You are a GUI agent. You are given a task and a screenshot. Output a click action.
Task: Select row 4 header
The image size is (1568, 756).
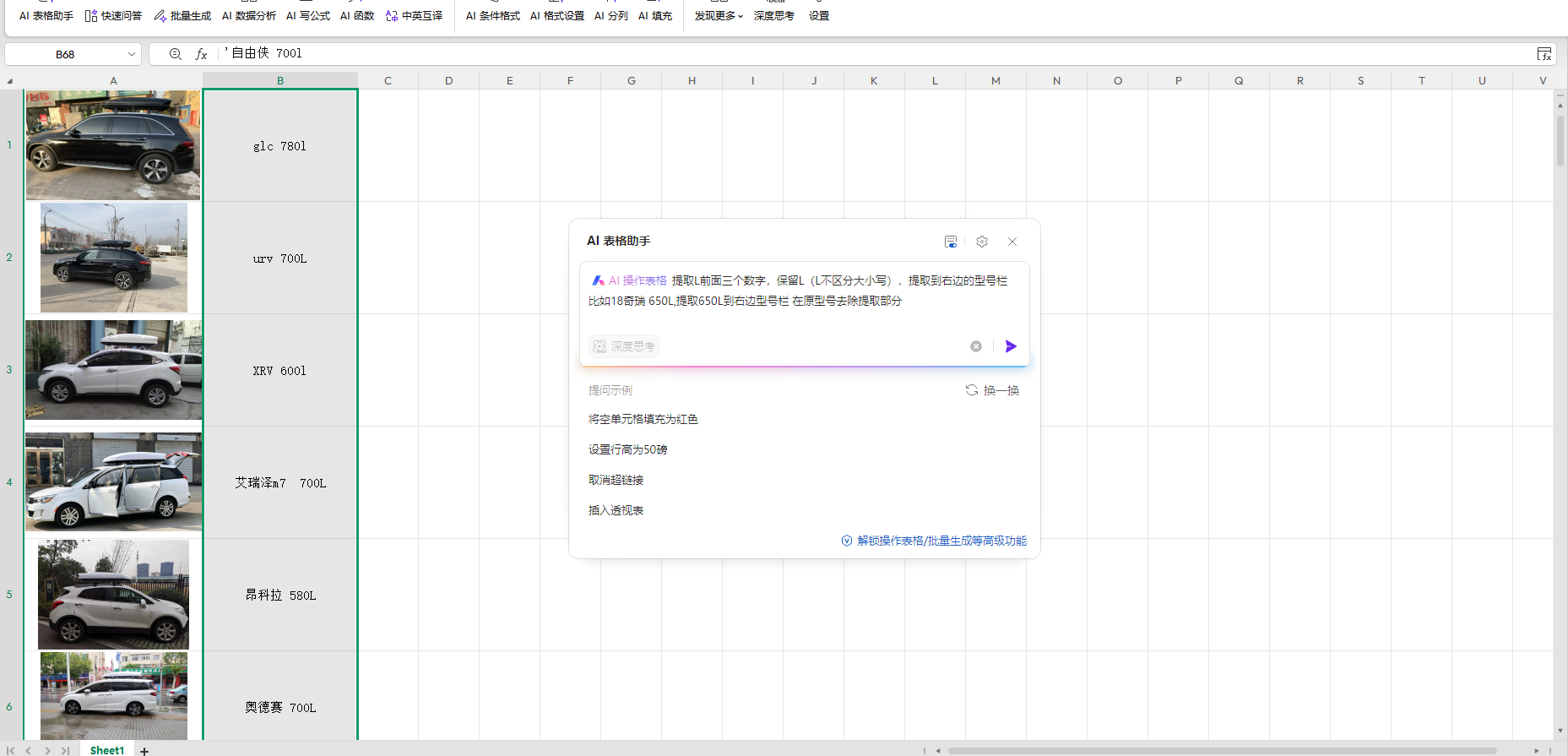[10, 482]
